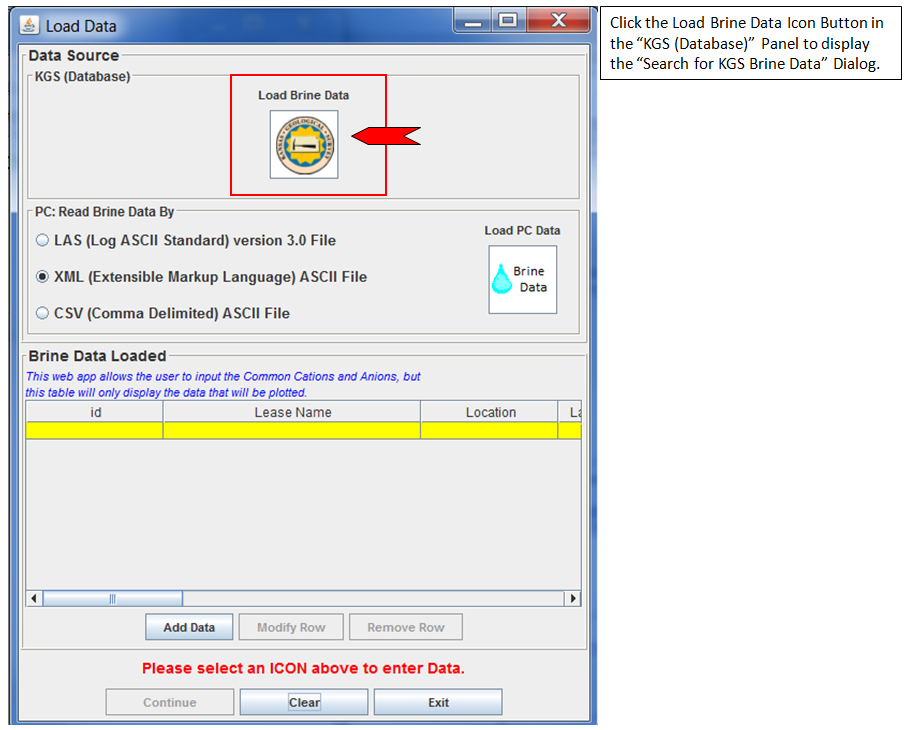Image resolution: width=907 pixels, height=730 pixels.
Task: Click the KGS Load Brine Data icon button
Action: pyautogui.click(x=304, y=144)
